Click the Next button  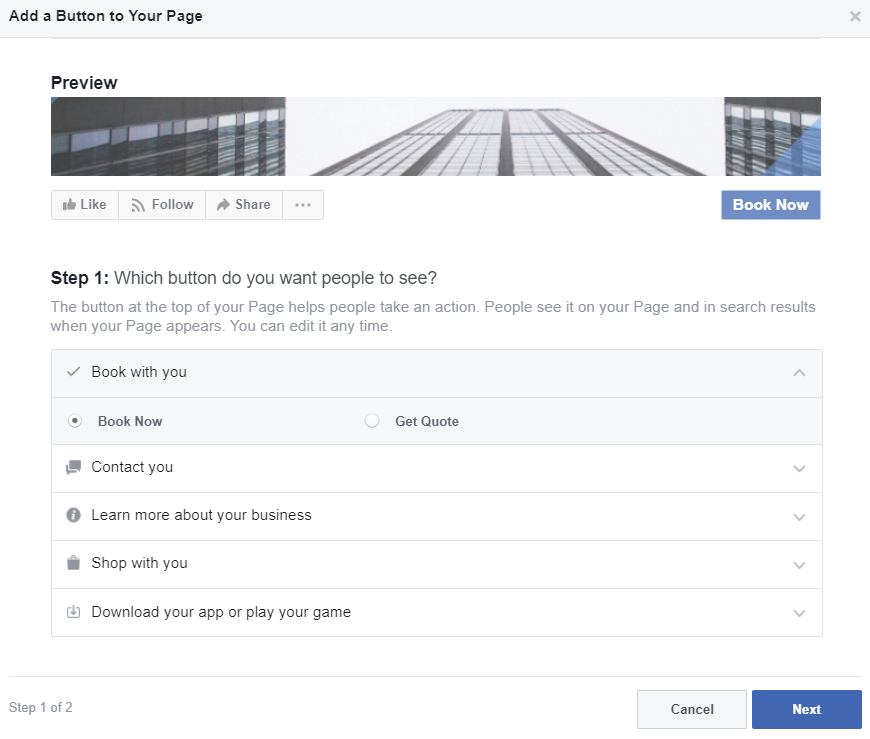pos(806,709)
